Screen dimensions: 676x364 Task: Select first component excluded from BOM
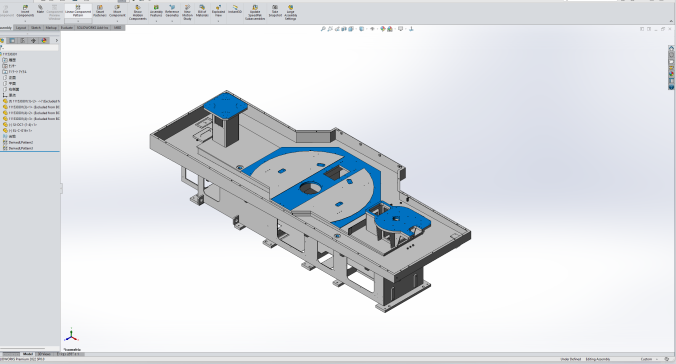point(31,101)
